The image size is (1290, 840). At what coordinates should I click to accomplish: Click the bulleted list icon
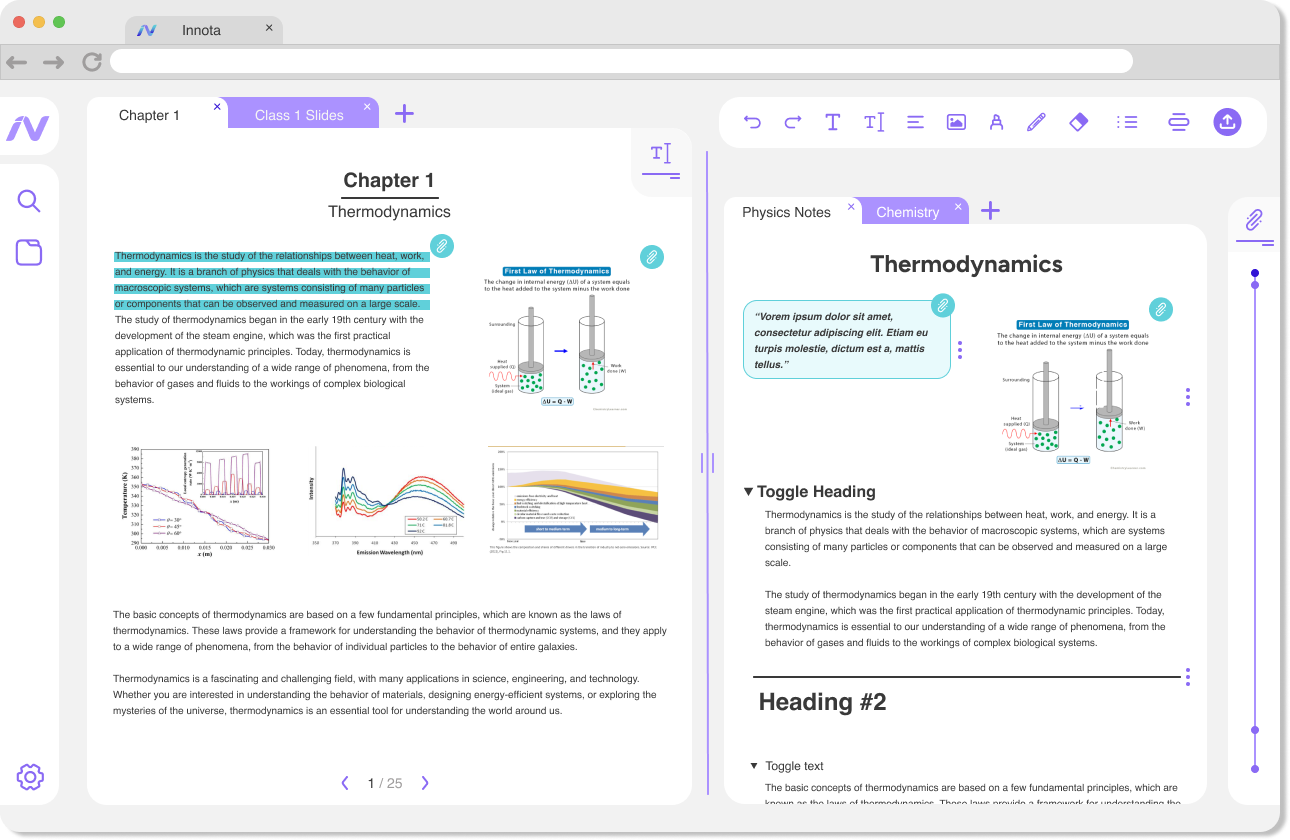point(1128,122)
